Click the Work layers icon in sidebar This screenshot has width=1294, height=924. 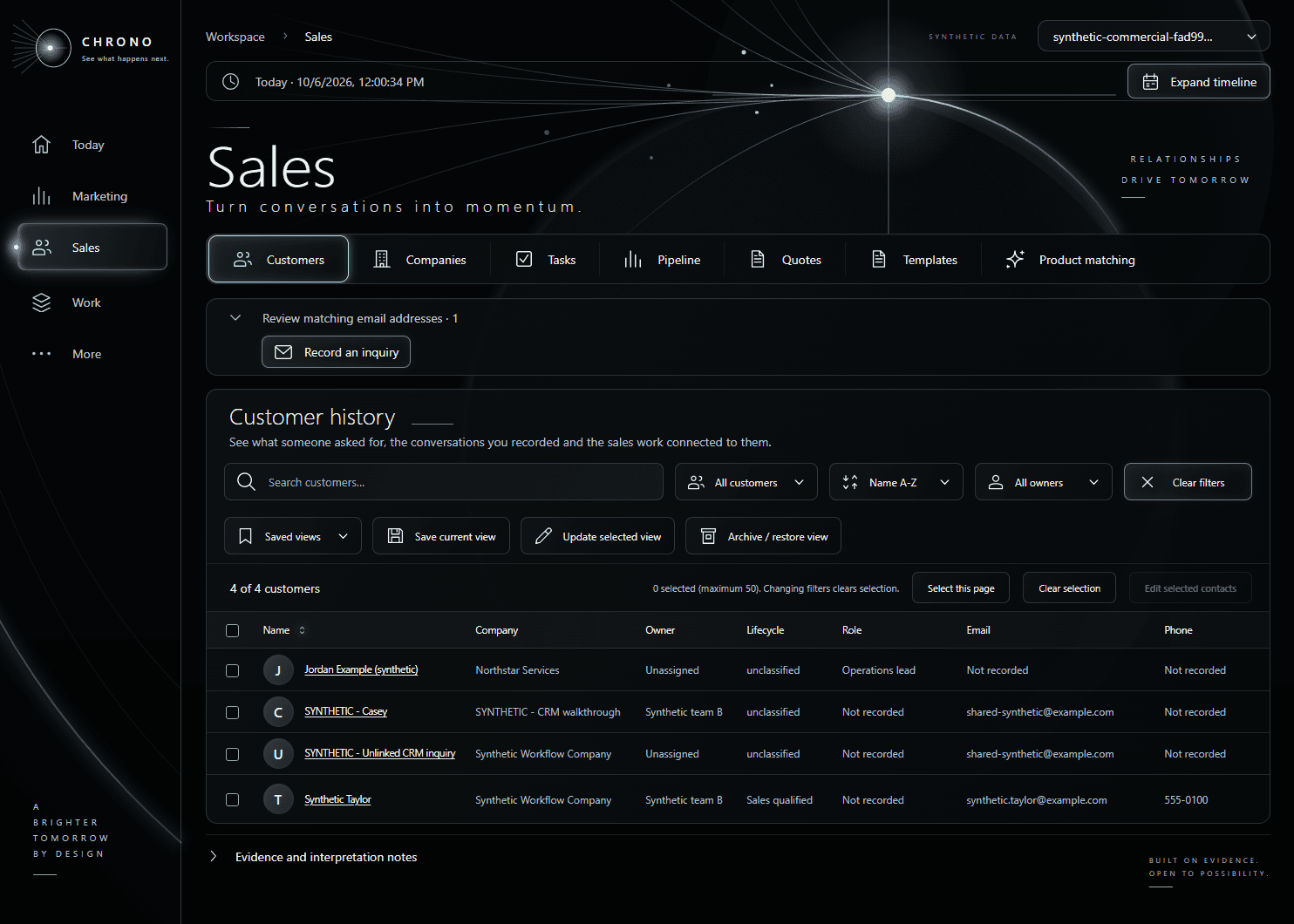click(x=41, y=302)
